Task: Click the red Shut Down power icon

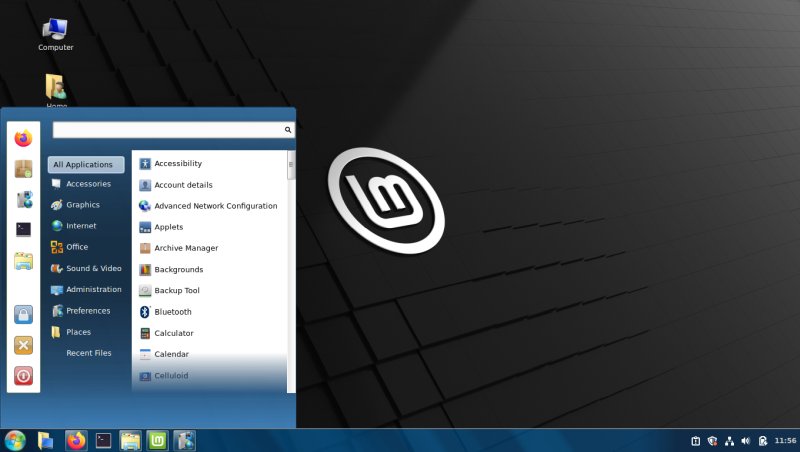Action: [x=23, y=376]
